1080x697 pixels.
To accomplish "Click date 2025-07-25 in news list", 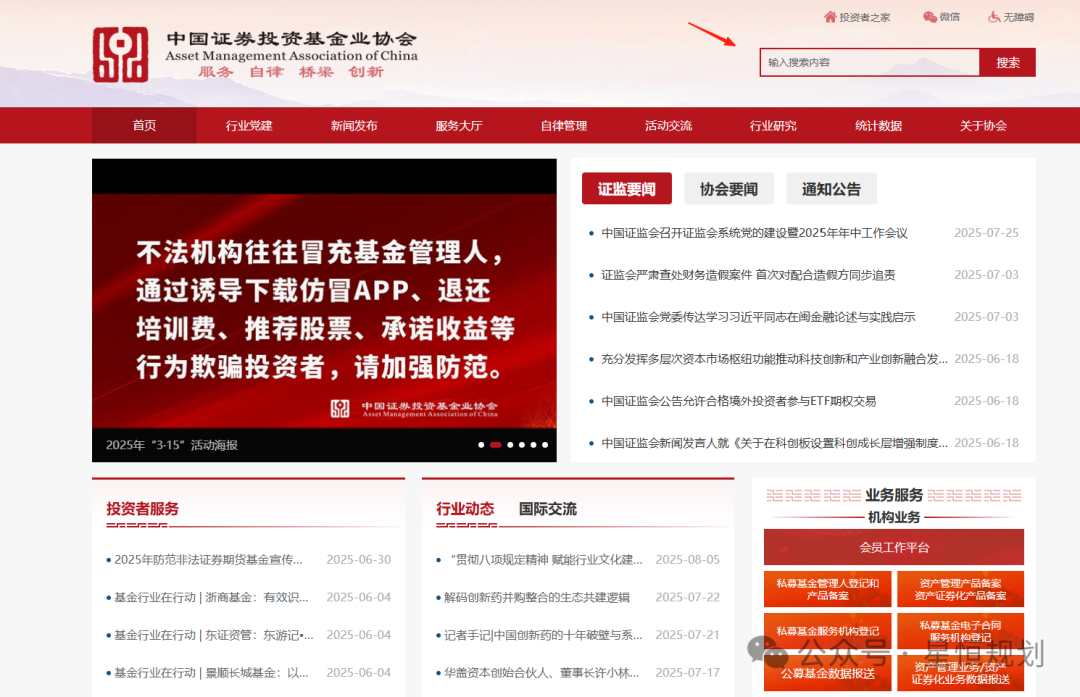I will click(x=986, y=233).
